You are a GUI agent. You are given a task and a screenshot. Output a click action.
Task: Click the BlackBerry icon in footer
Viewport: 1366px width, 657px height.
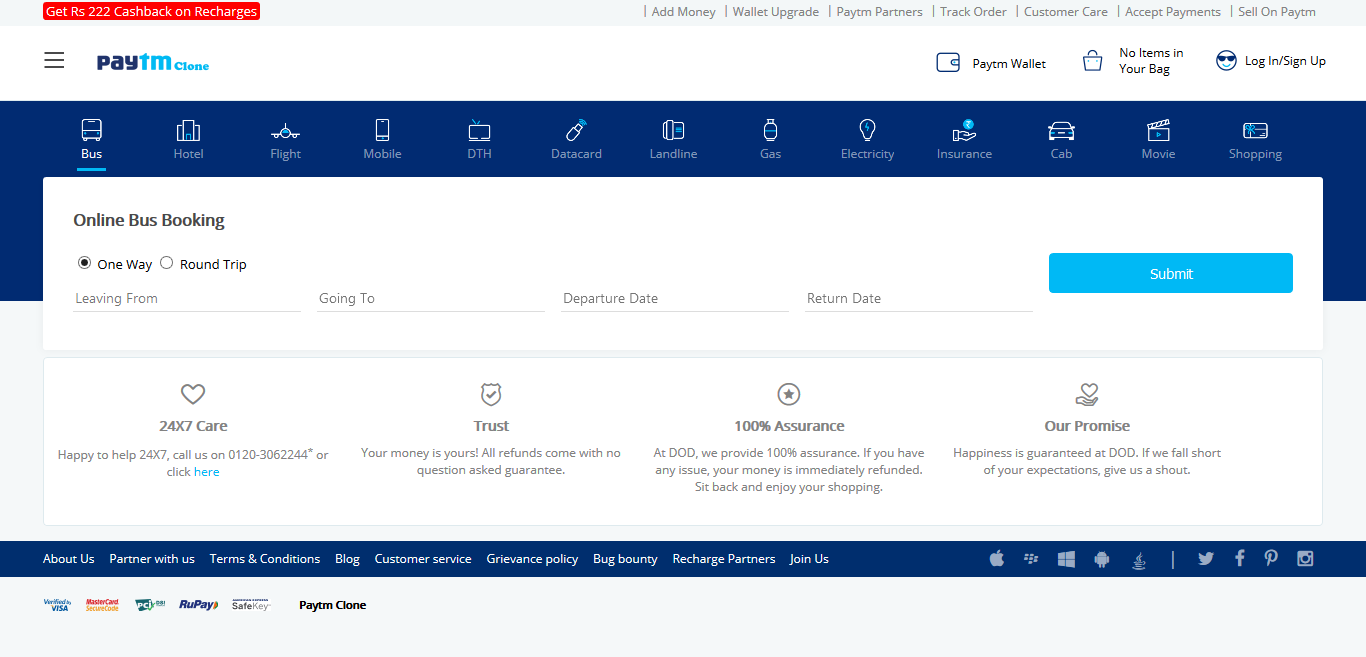click(x=1031, y=559)
